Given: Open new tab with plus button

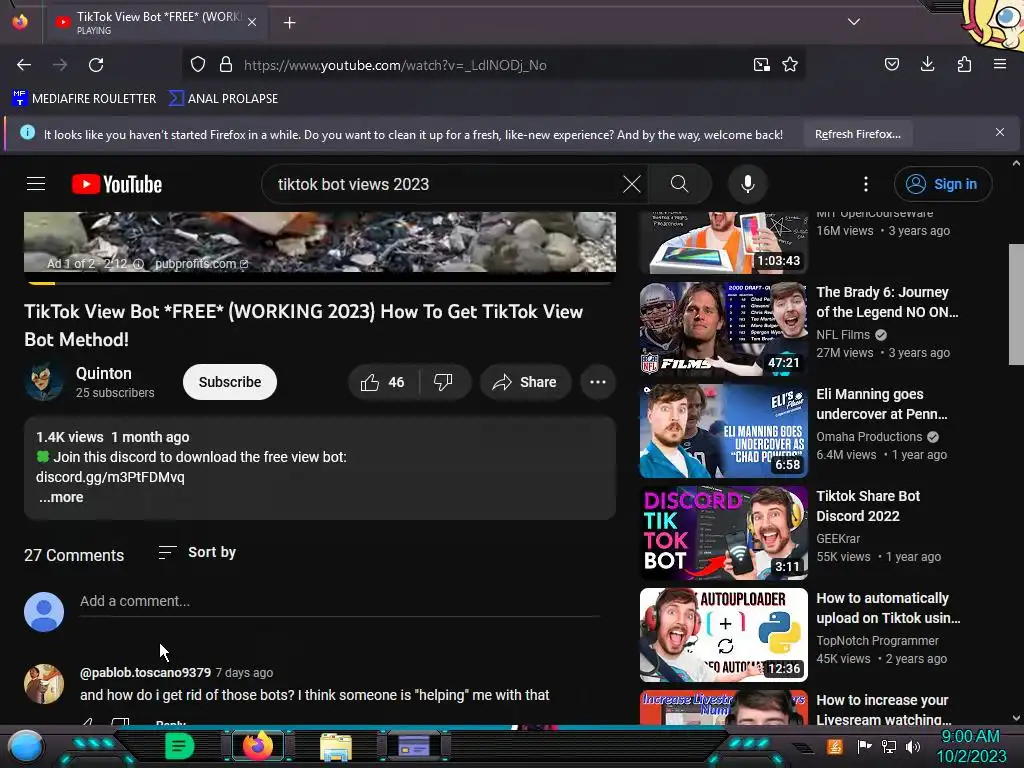Looking at the screenshot, I should 289,23.
